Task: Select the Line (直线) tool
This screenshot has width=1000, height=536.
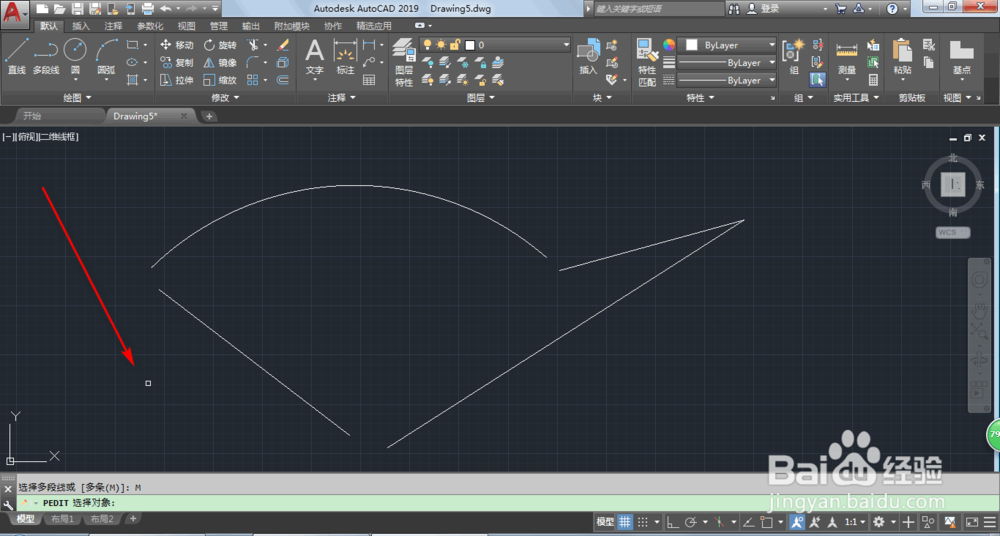Action: (17, 56)
